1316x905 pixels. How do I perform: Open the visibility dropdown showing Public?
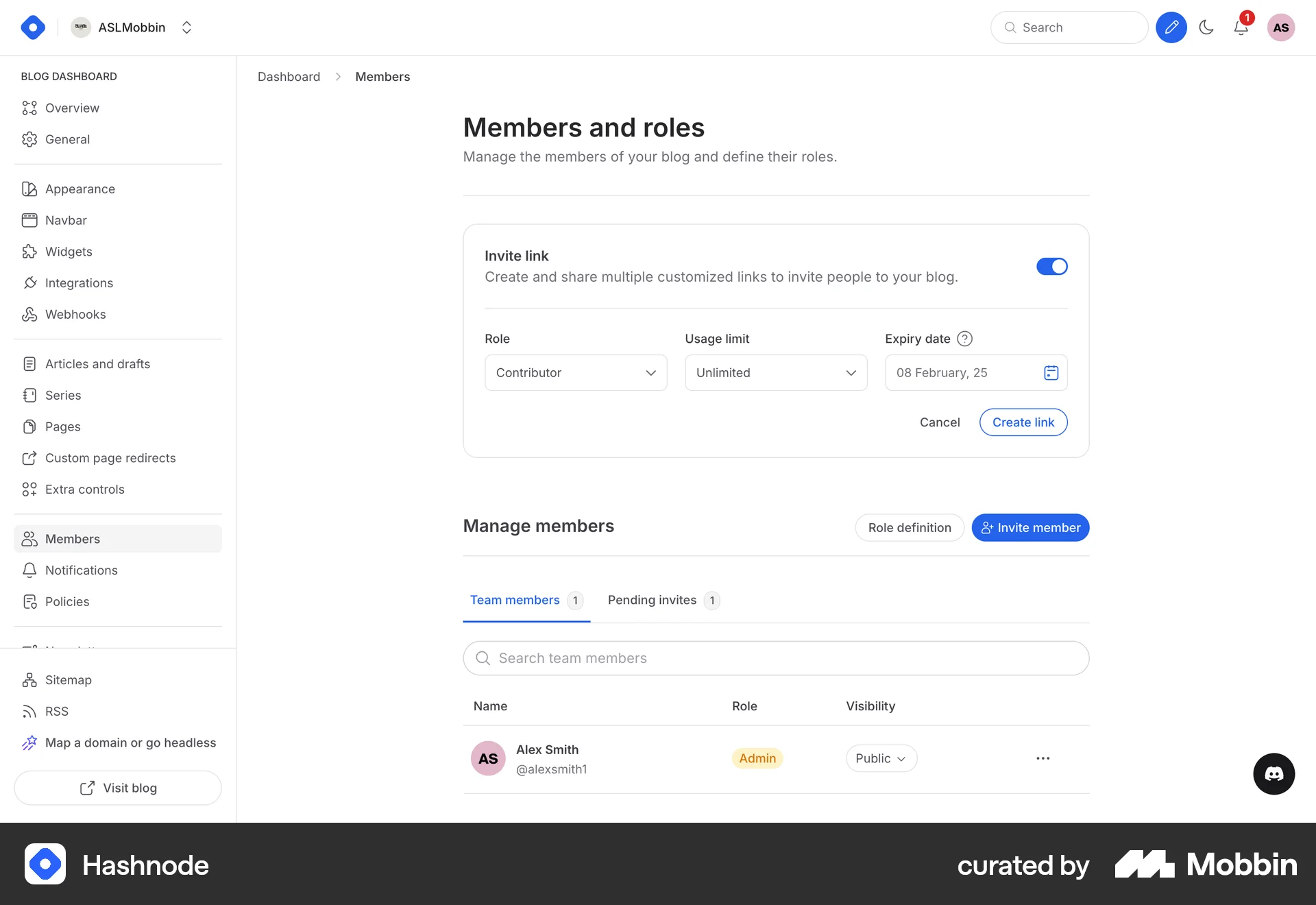[x=881, y=758]
